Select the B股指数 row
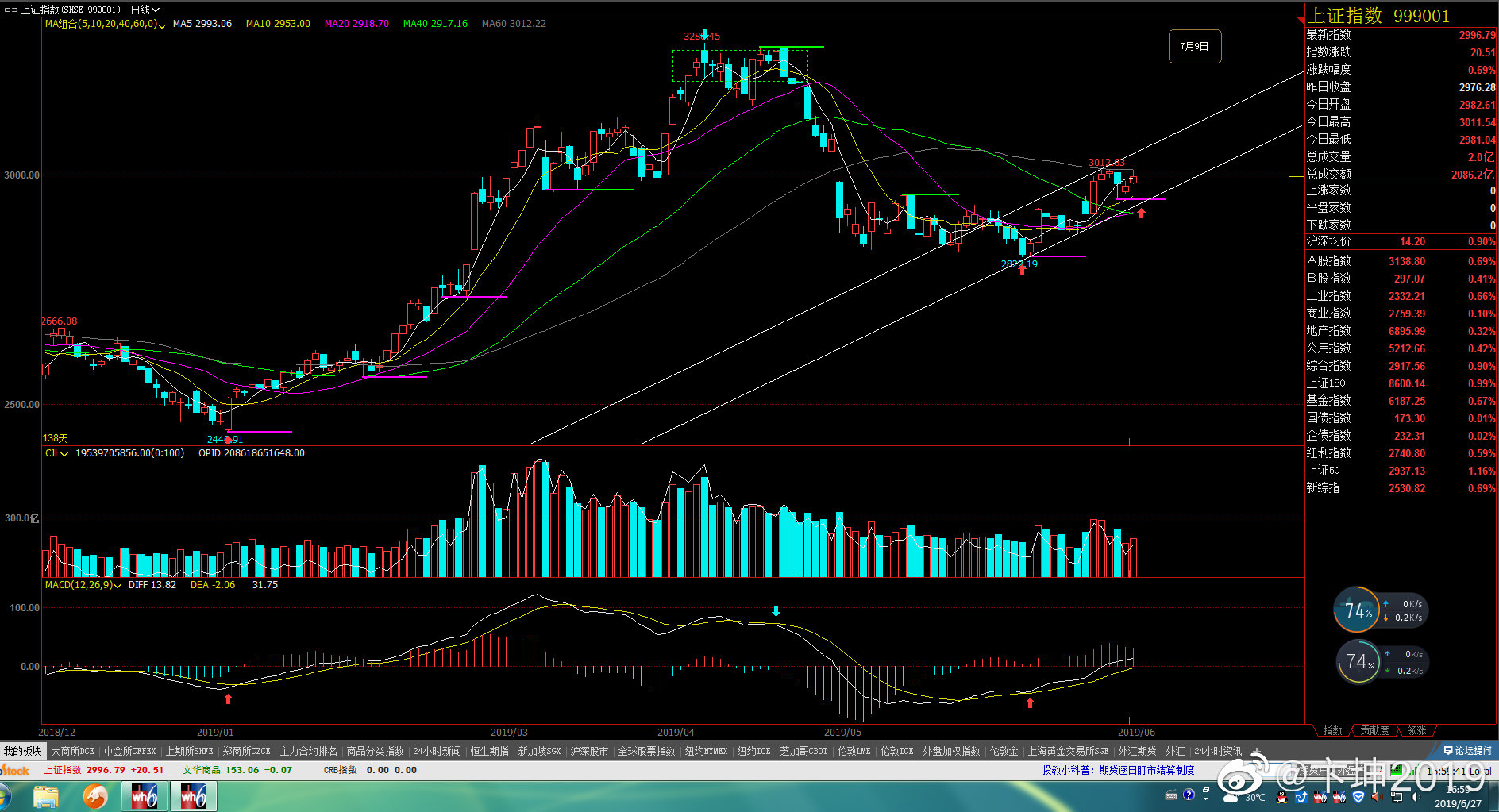This screenshot has width=1499, height=812. click(x=1401, y=279)
